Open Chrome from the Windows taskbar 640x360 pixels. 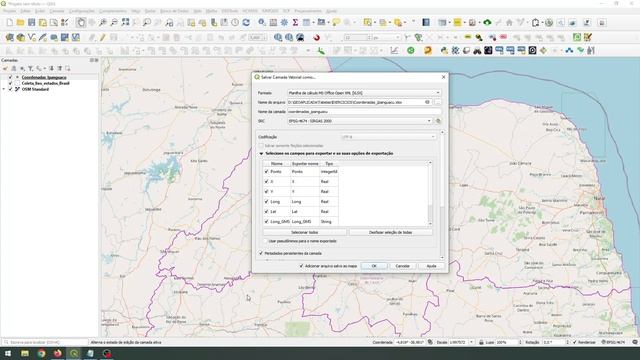click(41, 353)
